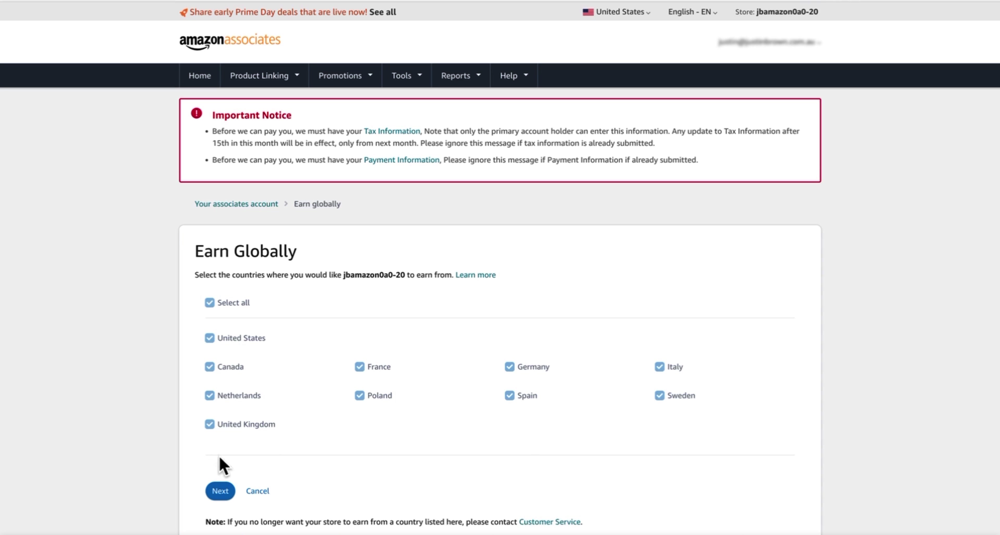Open the United States country dropdown
The height and width of the screenshot is (535, 1000).
click(617, 12)
